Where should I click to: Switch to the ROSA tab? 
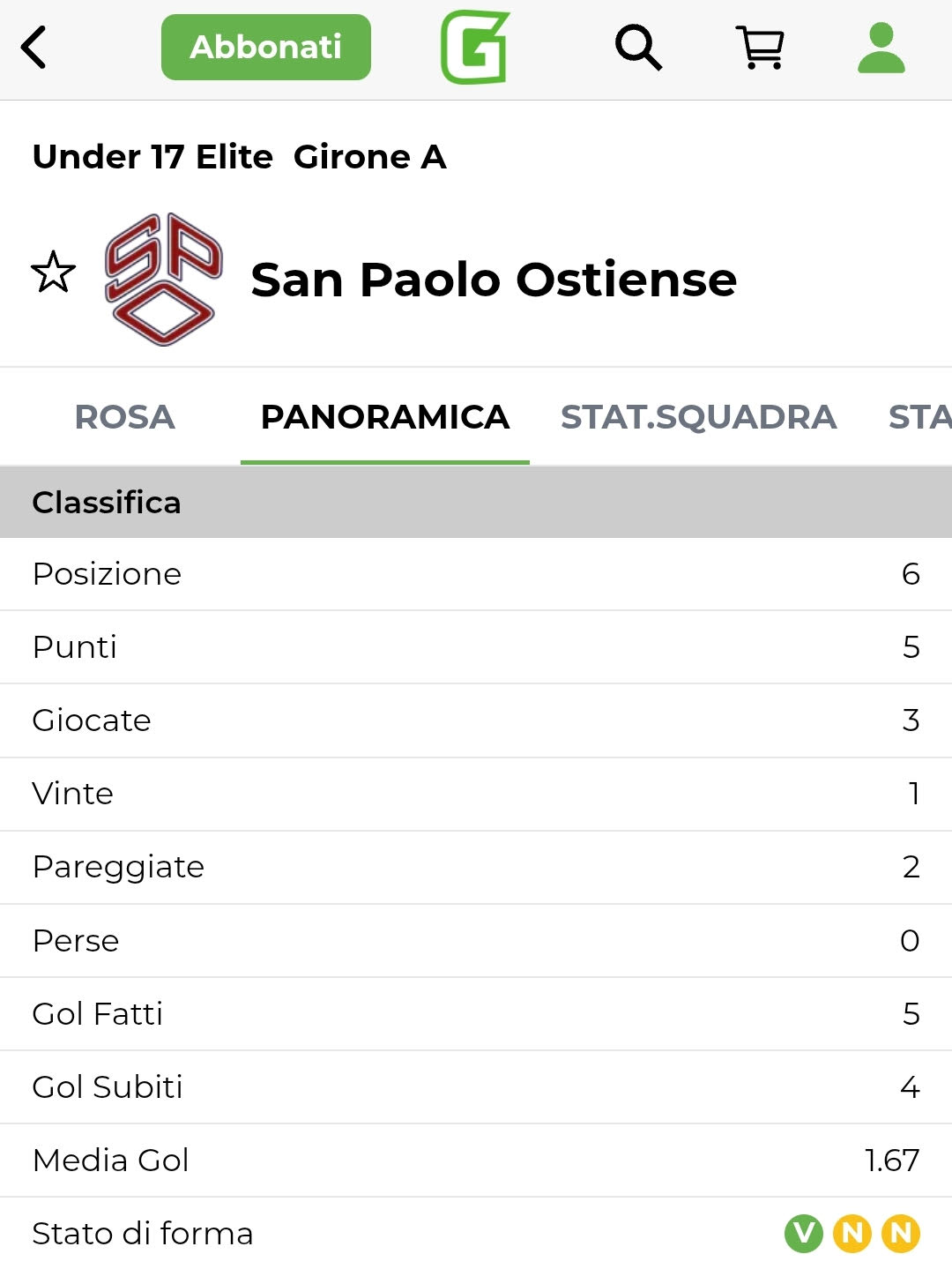pyautogui.click(x=124, y=417)
